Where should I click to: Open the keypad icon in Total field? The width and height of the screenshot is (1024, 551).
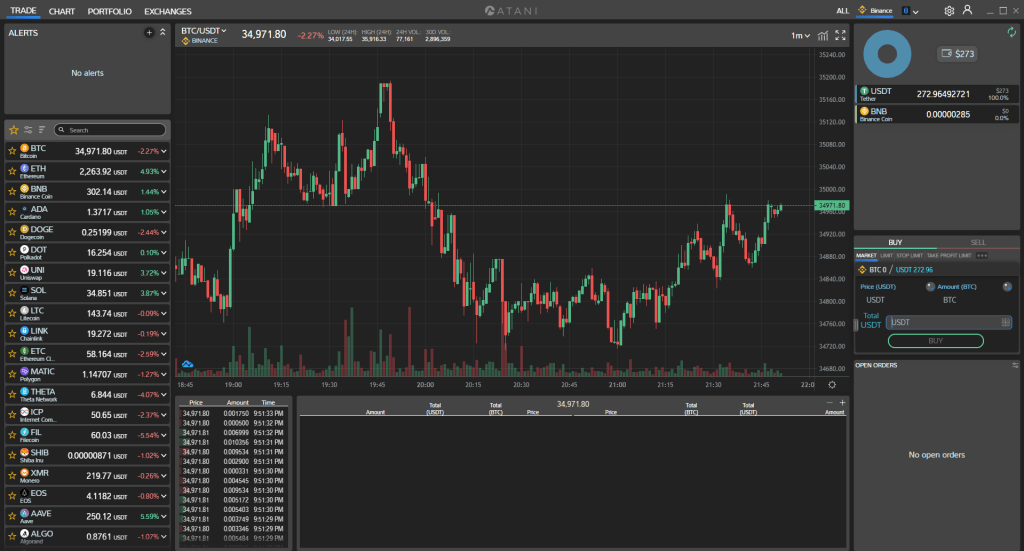pyautogui.click(x=1005, y=323)
